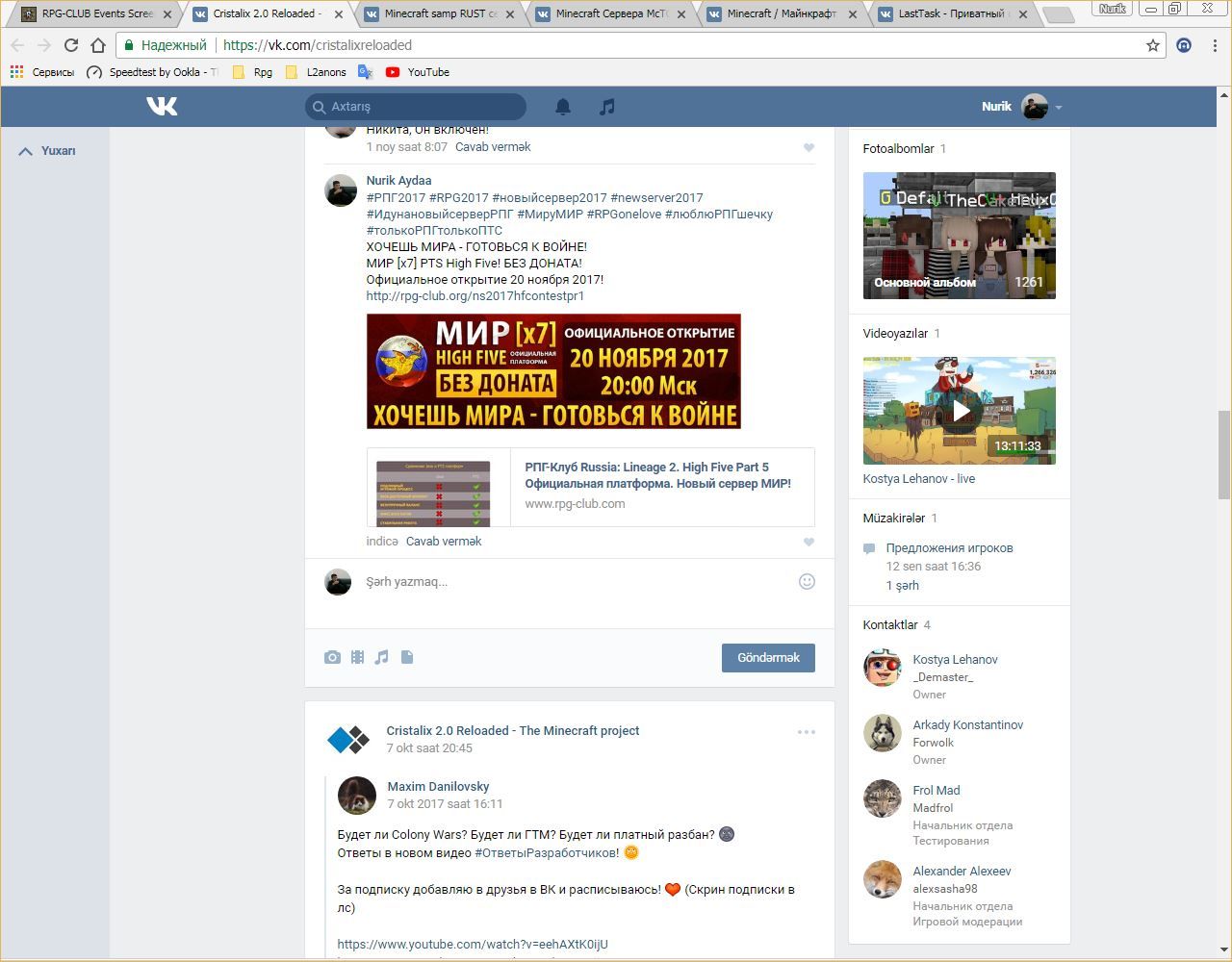This screenshot has width=1232, height=962.
Task: Open the Rpg bookmarks folder
Action: (x=252, y=72)
